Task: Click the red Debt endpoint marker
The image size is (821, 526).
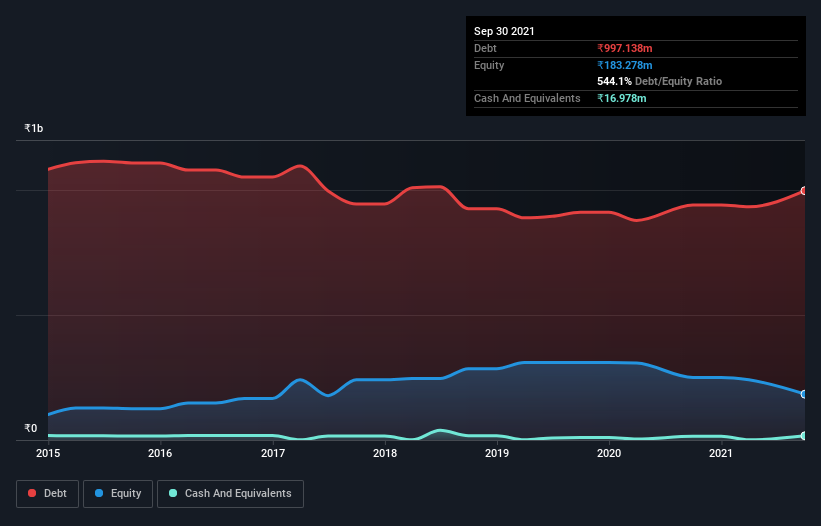Action: coord(804,191)
